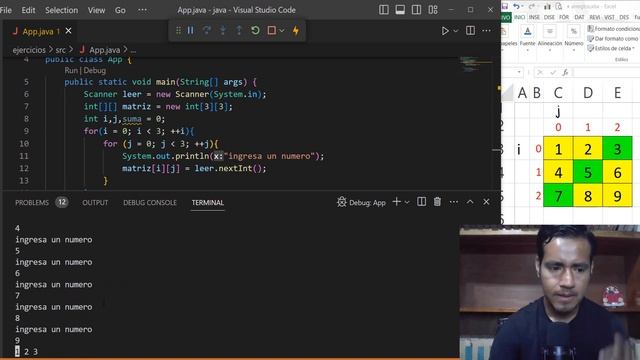
Task: Open terminal panel More Actions ellipsis
Action: pos(453,202)
